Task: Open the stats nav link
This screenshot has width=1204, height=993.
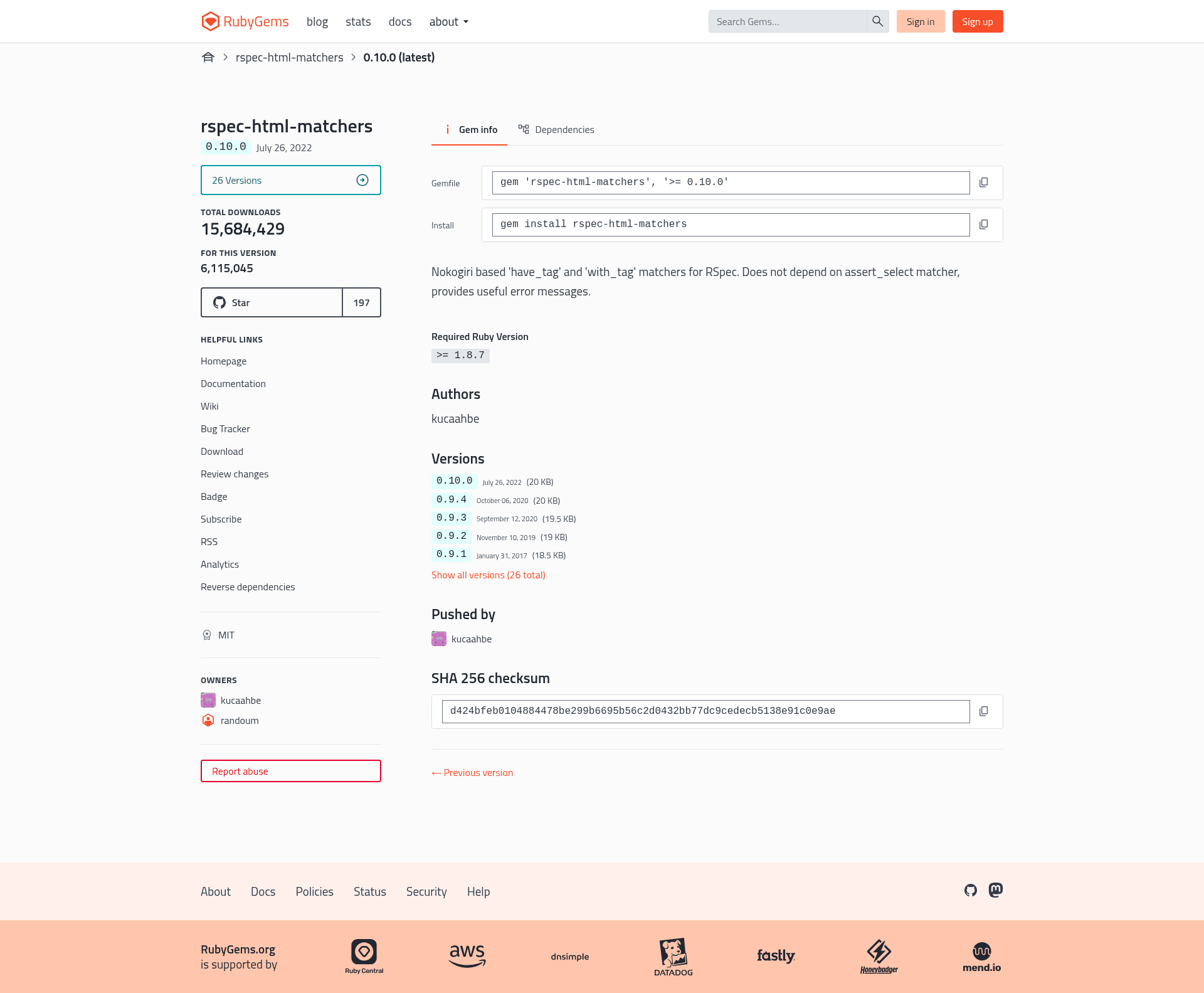Action: [358, 21]
